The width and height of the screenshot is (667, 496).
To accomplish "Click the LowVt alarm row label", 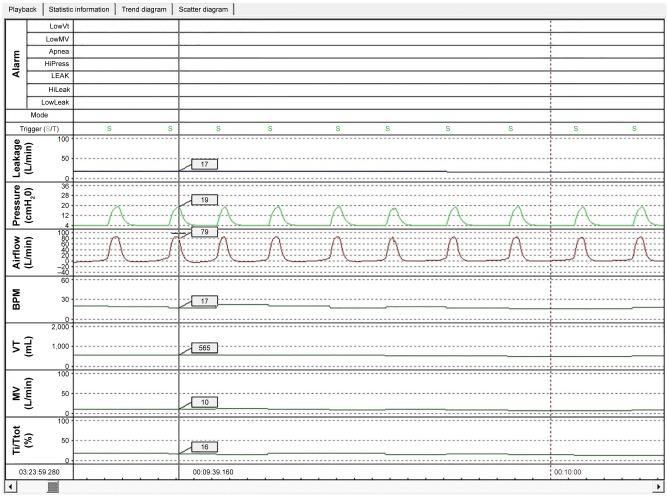I will tap(59, 26).
